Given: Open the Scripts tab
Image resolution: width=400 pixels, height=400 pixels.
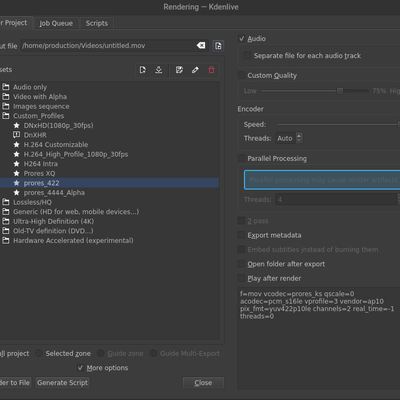Looking at the screenshot, I should click(97, 23).
